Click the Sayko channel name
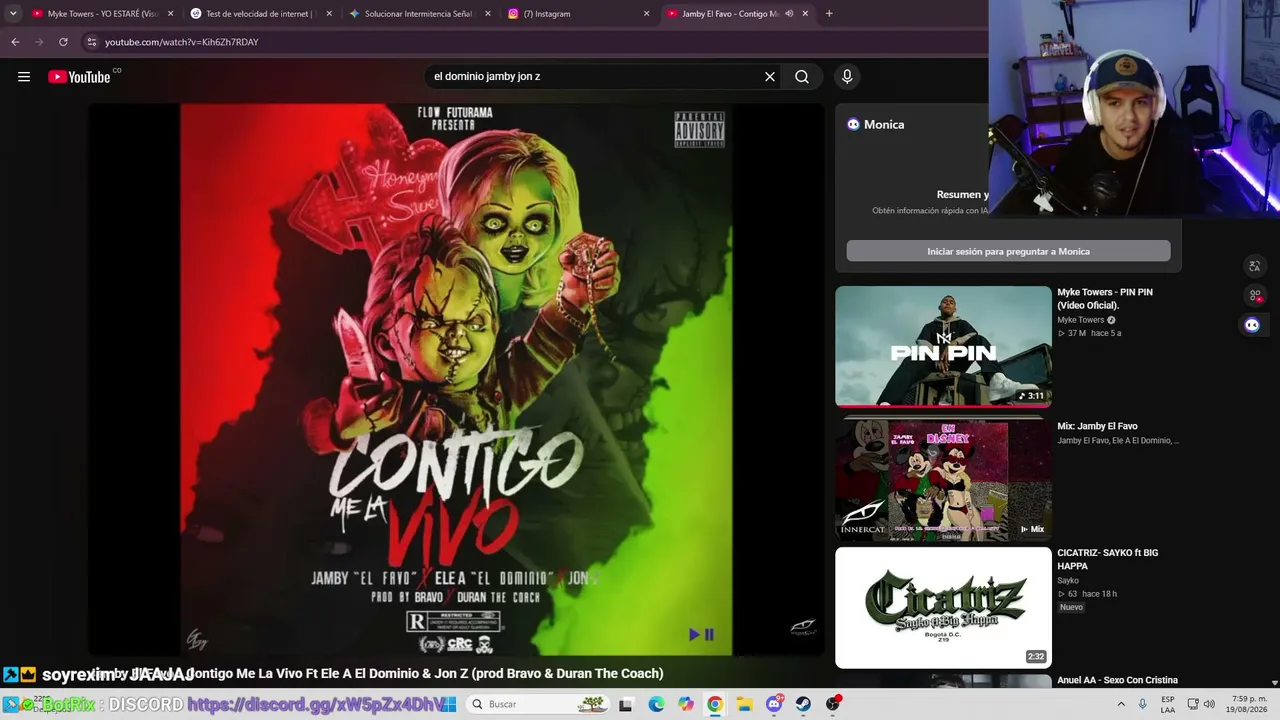The image size is (1280, 720). coord(1067,581)
